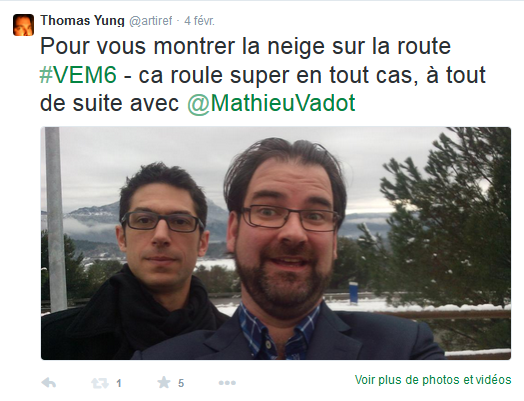Screen dimensions: 524x401
Task: Retweet this tweet using the retweet icon
Action: pyautogui.click(x=100, y=383)
